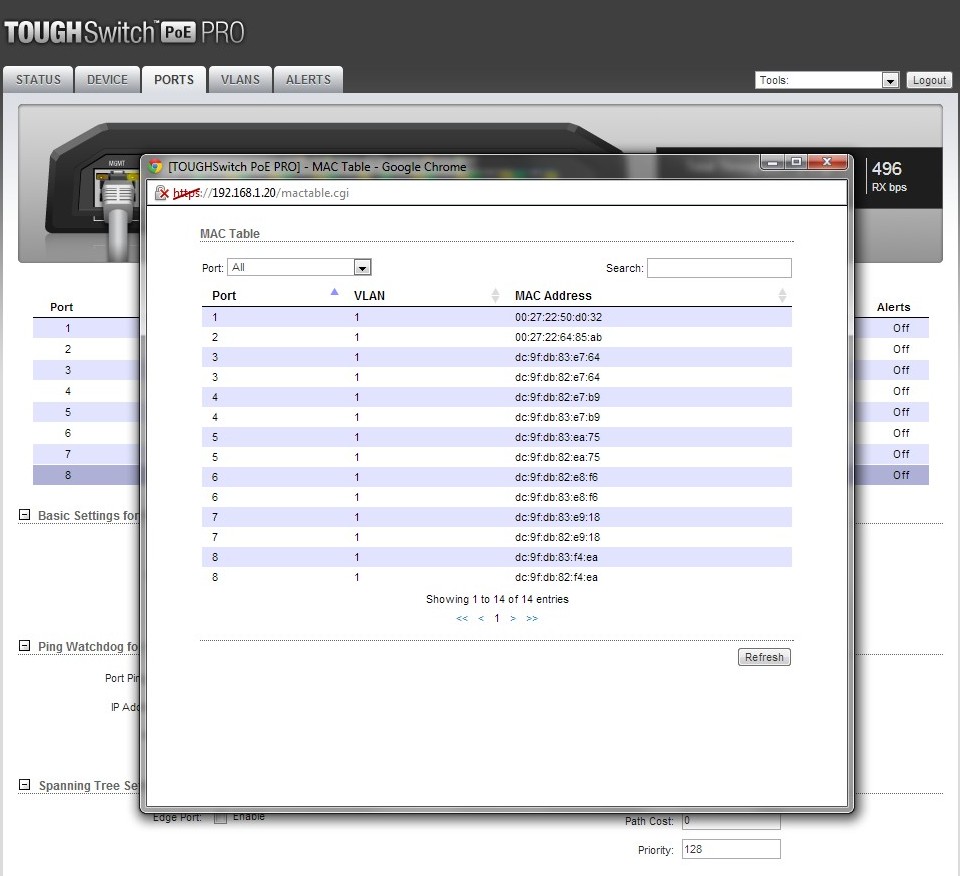The width and height of the screenshot is (960, 876).
Task: Switch to the STATUS tab
Action: [x=38, y=80]
